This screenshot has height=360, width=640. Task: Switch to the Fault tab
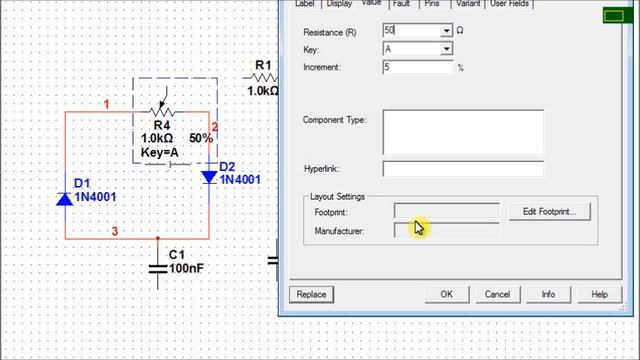point(401,4)
